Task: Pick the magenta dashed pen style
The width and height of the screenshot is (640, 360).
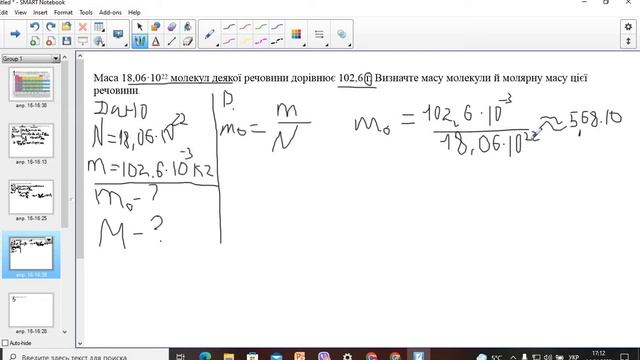Action: click(261, 41)
